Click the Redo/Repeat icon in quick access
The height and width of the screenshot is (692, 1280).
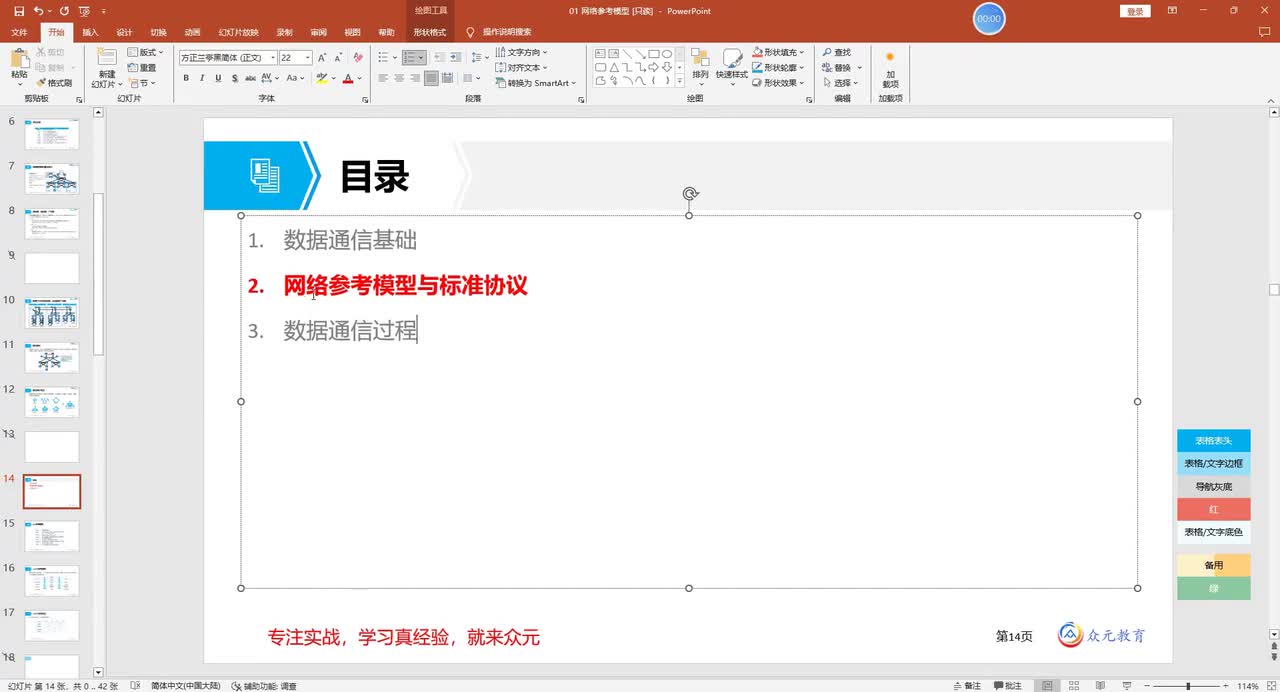[x=65, y=11]
